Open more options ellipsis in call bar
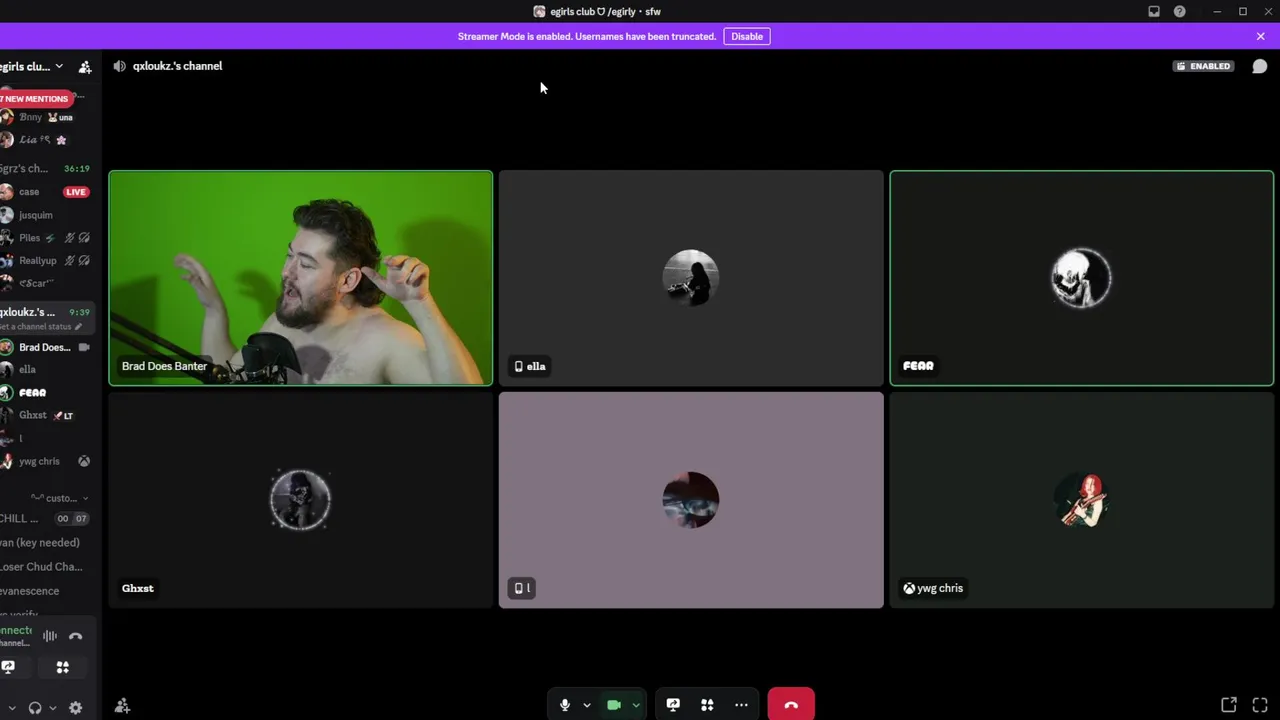Screen dimensions: 1280x720 point(741,705)
